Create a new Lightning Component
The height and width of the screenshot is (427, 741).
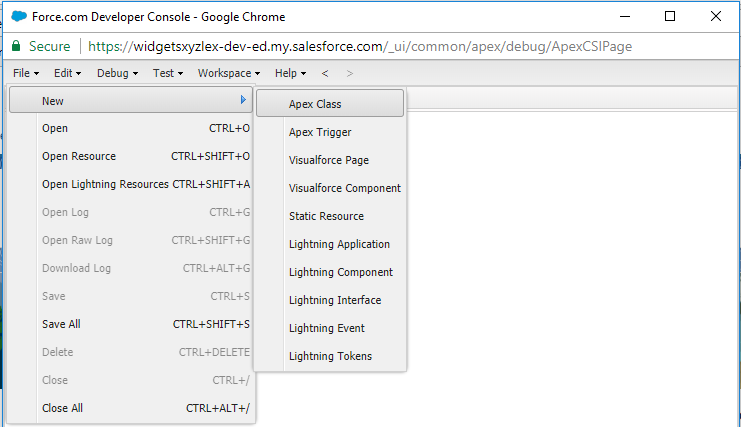pos(330,272)
